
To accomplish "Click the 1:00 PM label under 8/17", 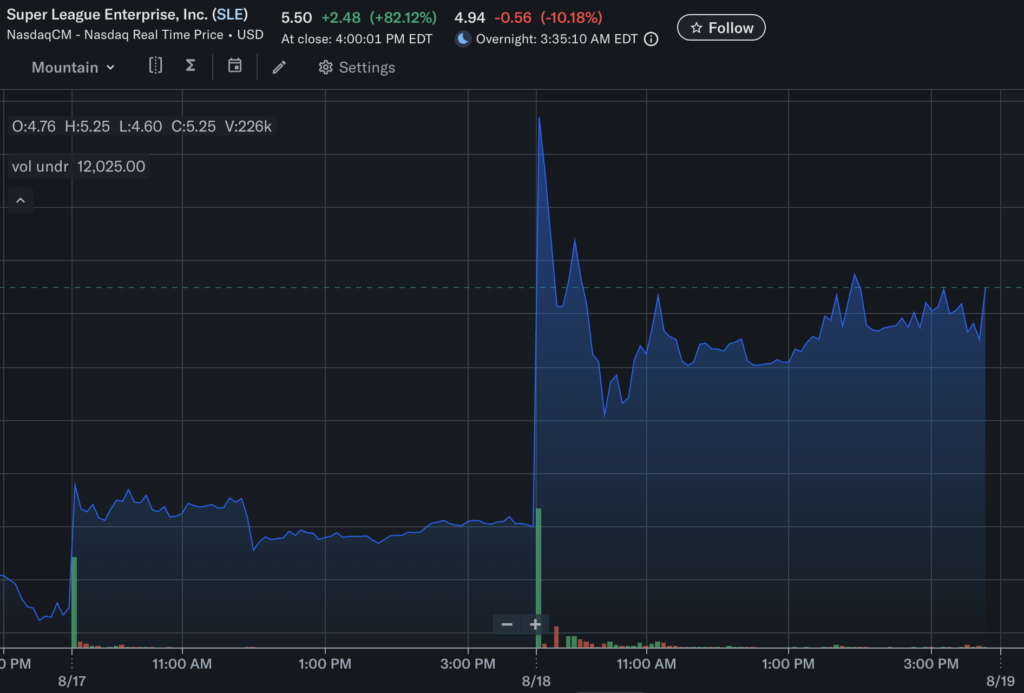I will (325, 664).
